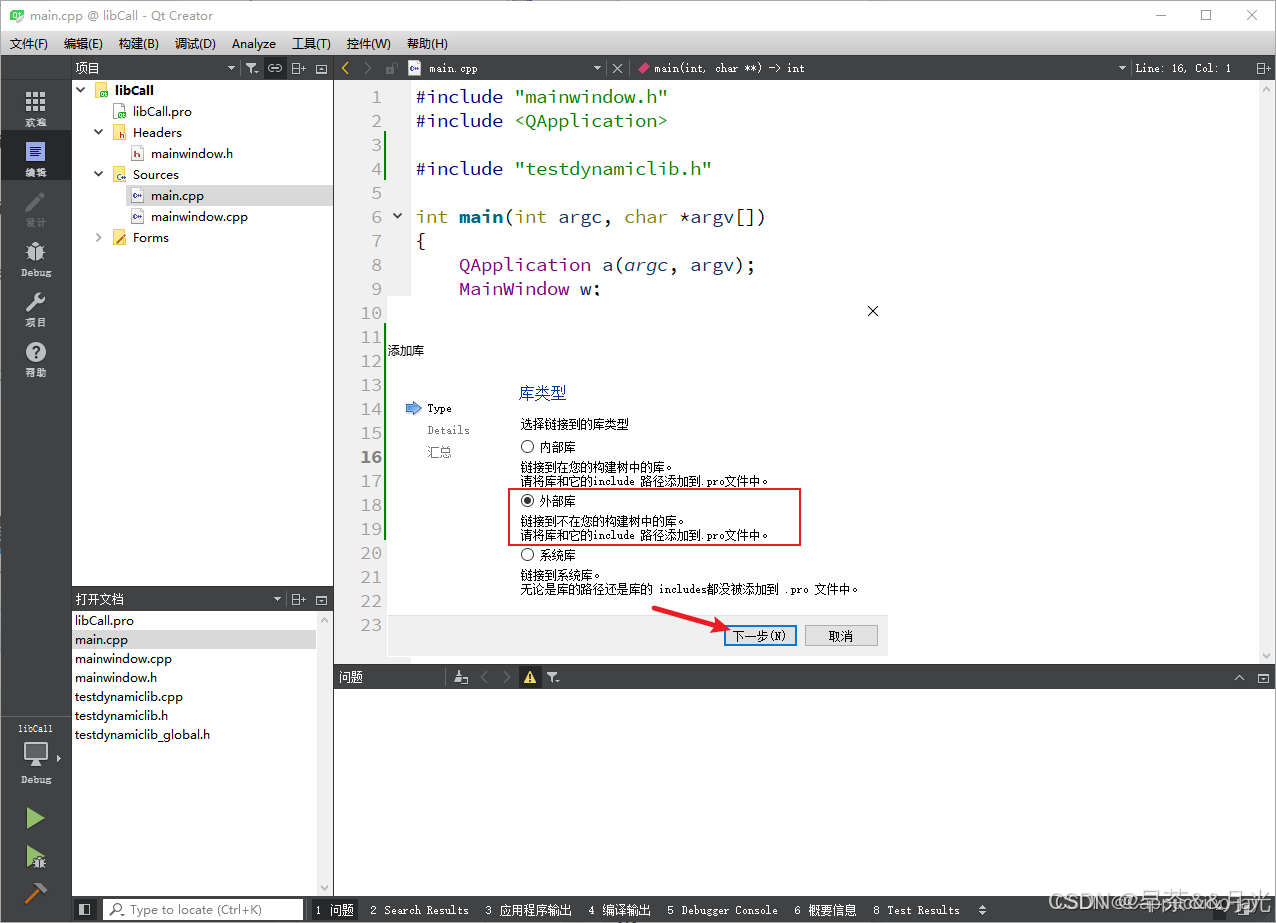This screenshot has width=1276, height=923.
Task: Click the 下一步(N) button
Action: [x=760, y=636]
